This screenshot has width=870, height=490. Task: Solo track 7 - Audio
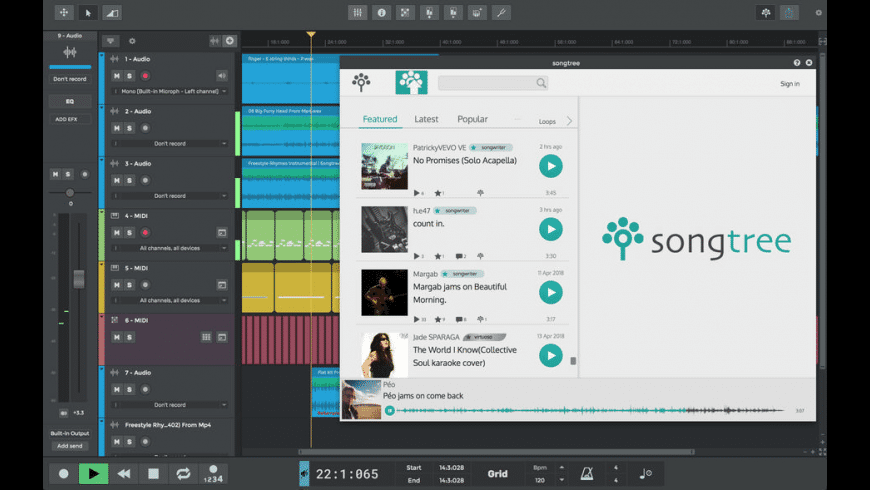click(x=129, y=389)
